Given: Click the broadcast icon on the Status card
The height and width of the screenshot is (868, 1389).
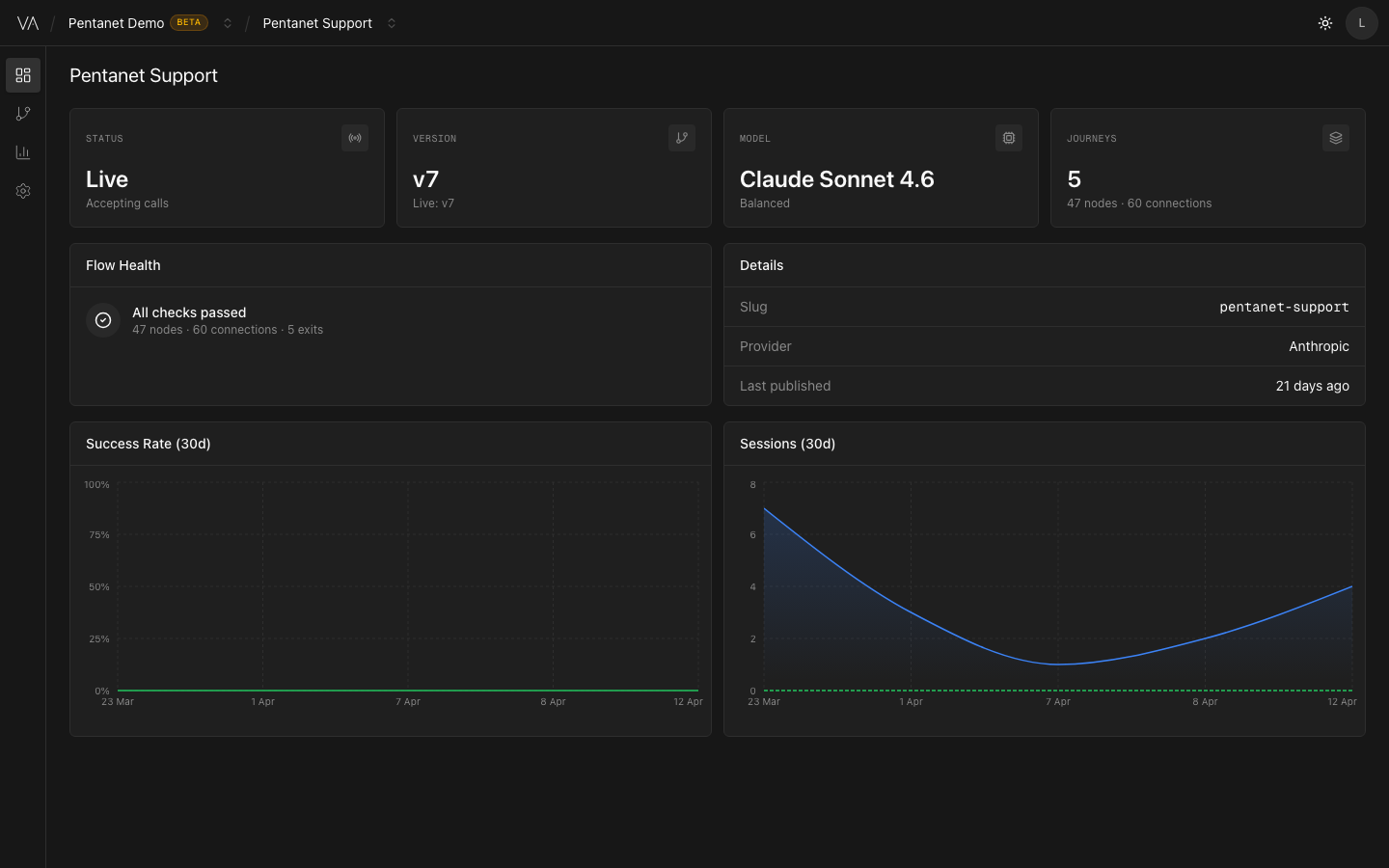Looking at the screenshot, I should [x=355, y=138].
